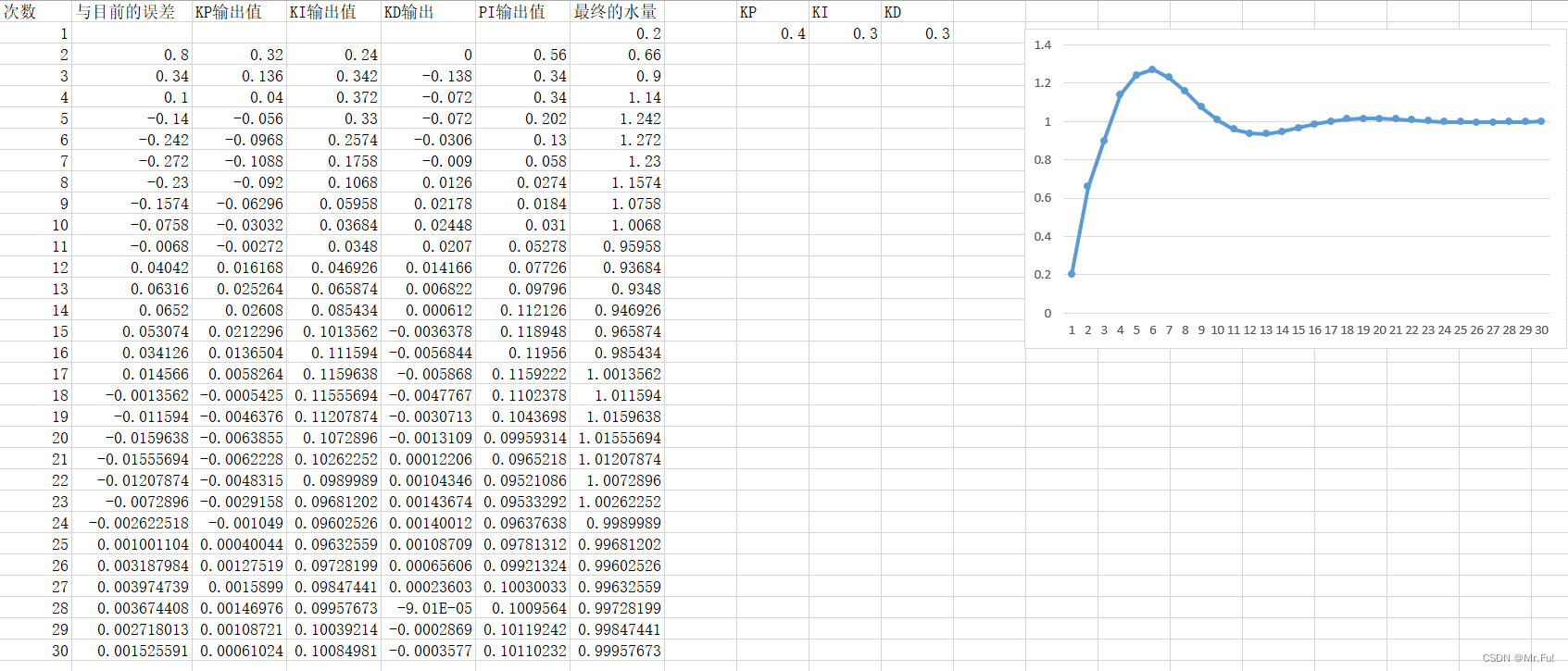Select the cell with value 0.95958

click(617, 246)
